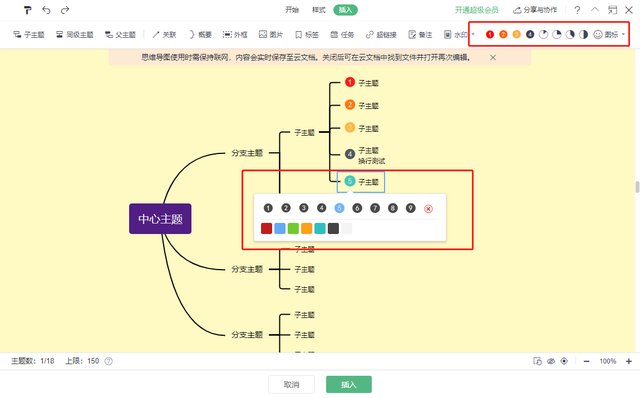Insert a 超链接 hyperlink

point(381,35)
